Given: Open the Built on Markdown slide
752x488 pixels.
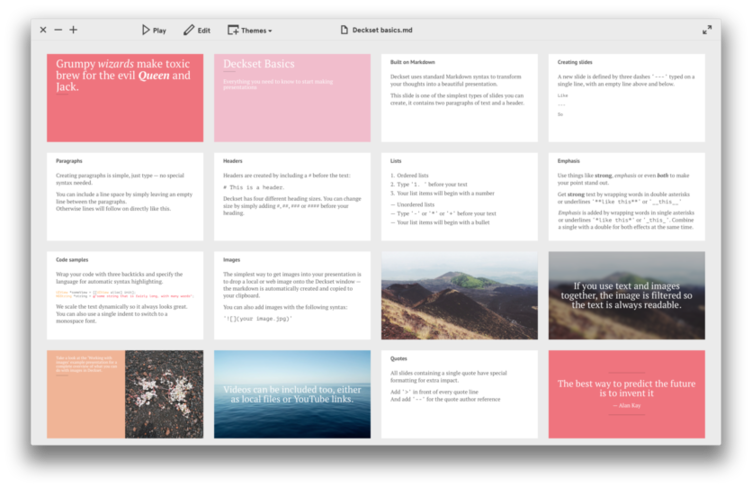Looking at the screenshot, I should tap(459, 97).
